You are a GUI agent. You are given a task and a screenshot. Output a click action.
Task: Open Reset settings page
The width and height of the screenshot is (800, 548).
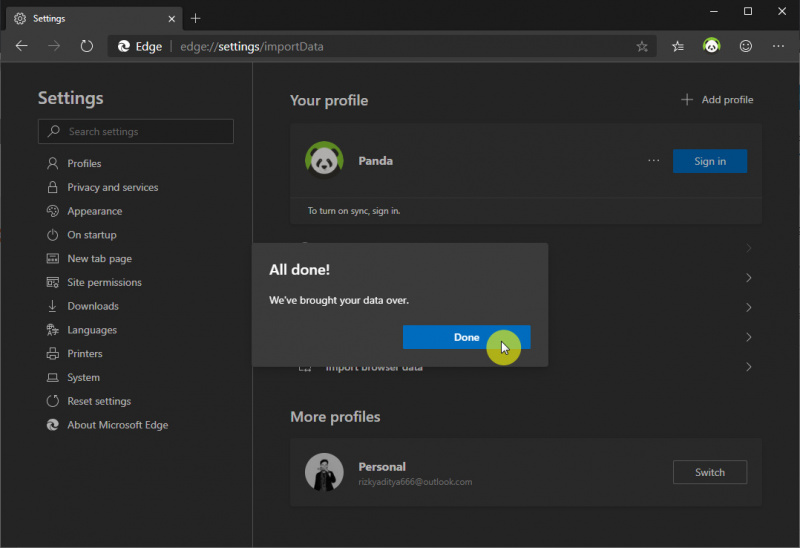coord(99,401)
